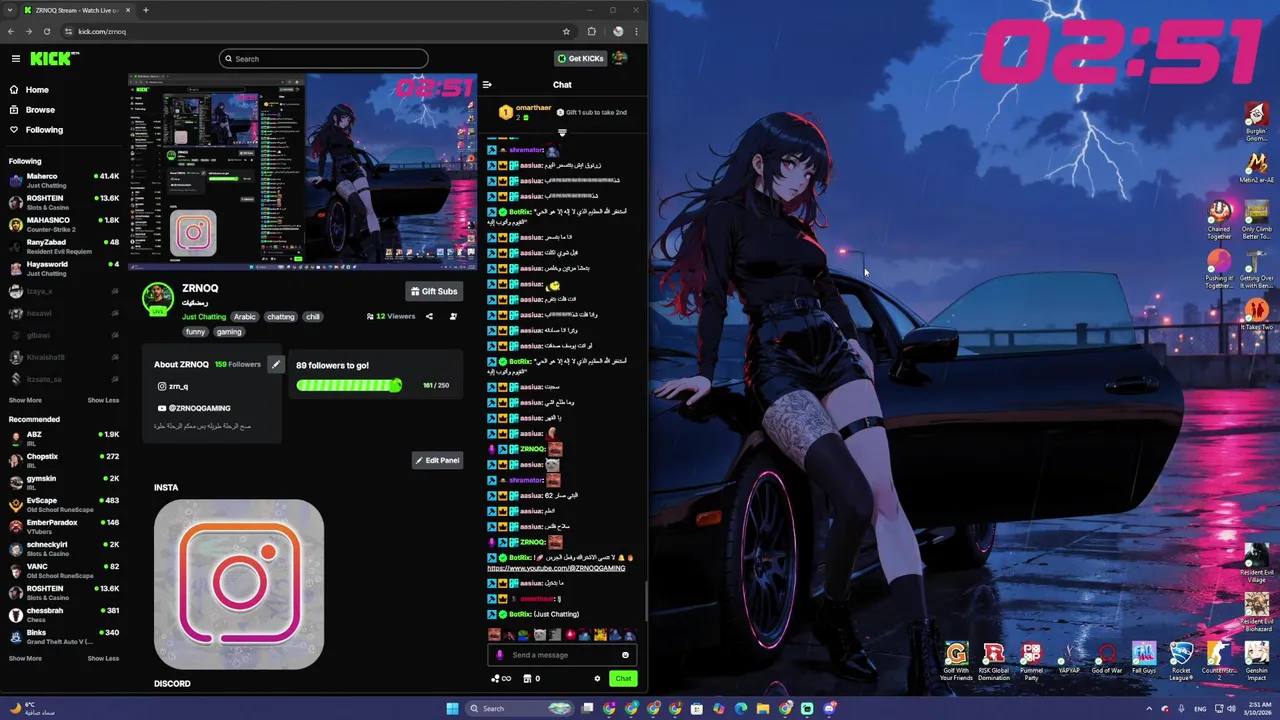The height and width of the screenshot is (720, 1280).
Task: Collapse the chat panel arrow icon
Action: tap(487, 85)
